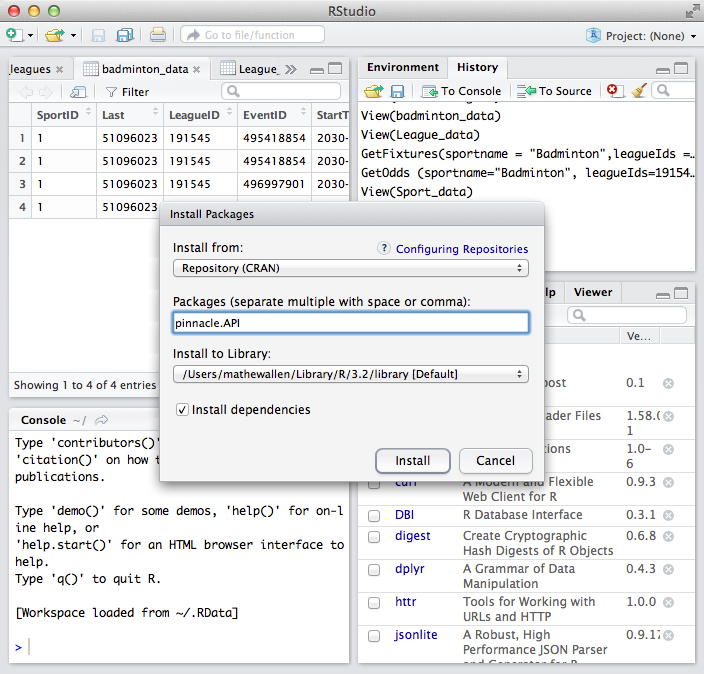704x674 pixels.
Task: Click the Save document icon
Action: [98, 35]
